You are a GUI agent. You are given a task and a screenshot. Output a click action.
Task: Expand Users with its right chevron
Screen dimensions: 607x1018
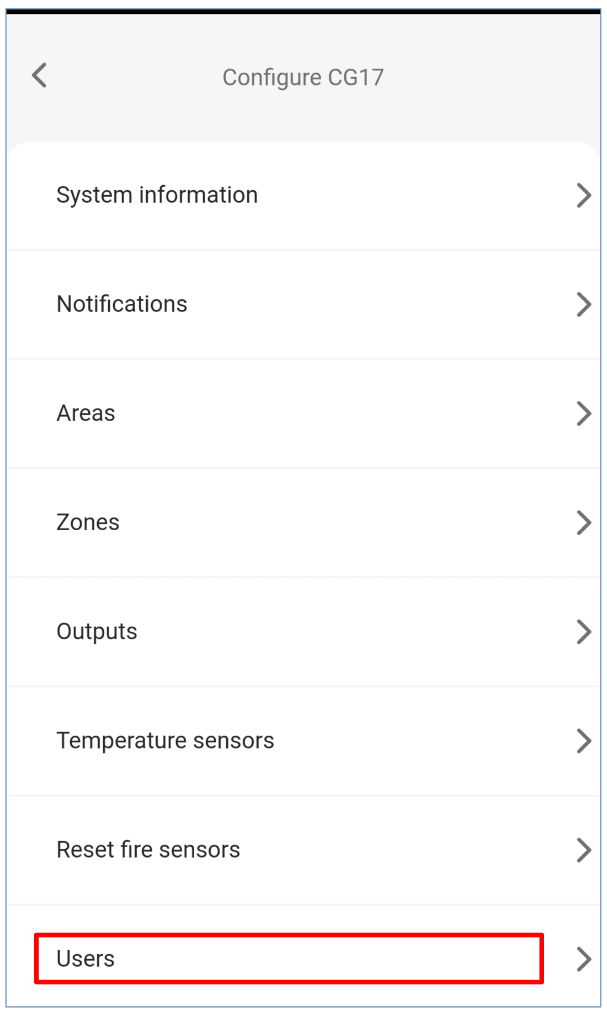point(584,960)
